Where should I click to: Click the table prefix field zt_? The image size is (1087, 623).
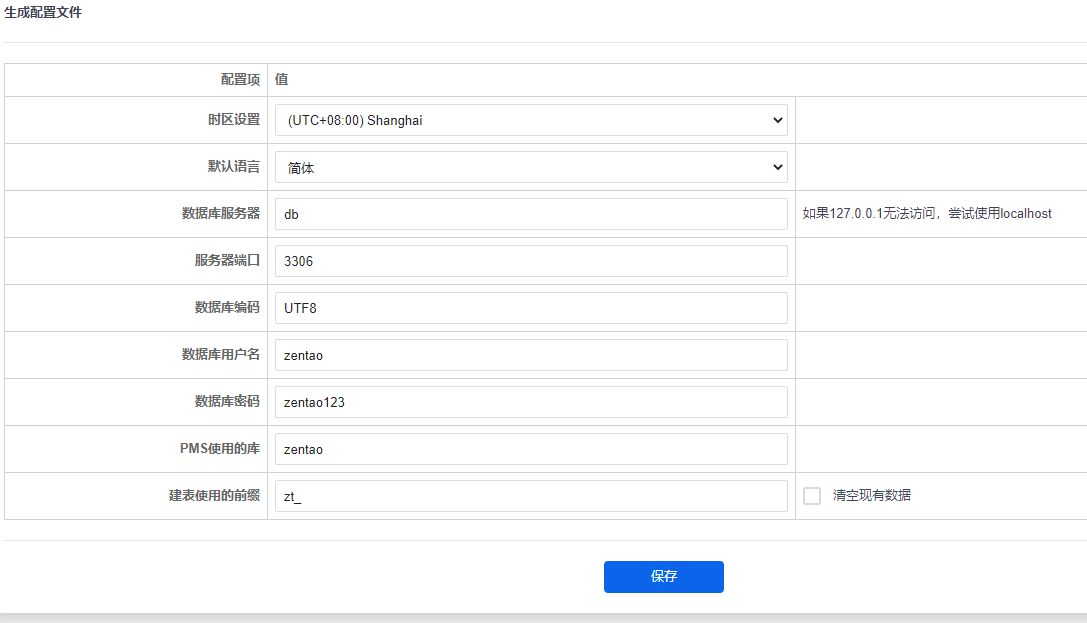point(531,496)
